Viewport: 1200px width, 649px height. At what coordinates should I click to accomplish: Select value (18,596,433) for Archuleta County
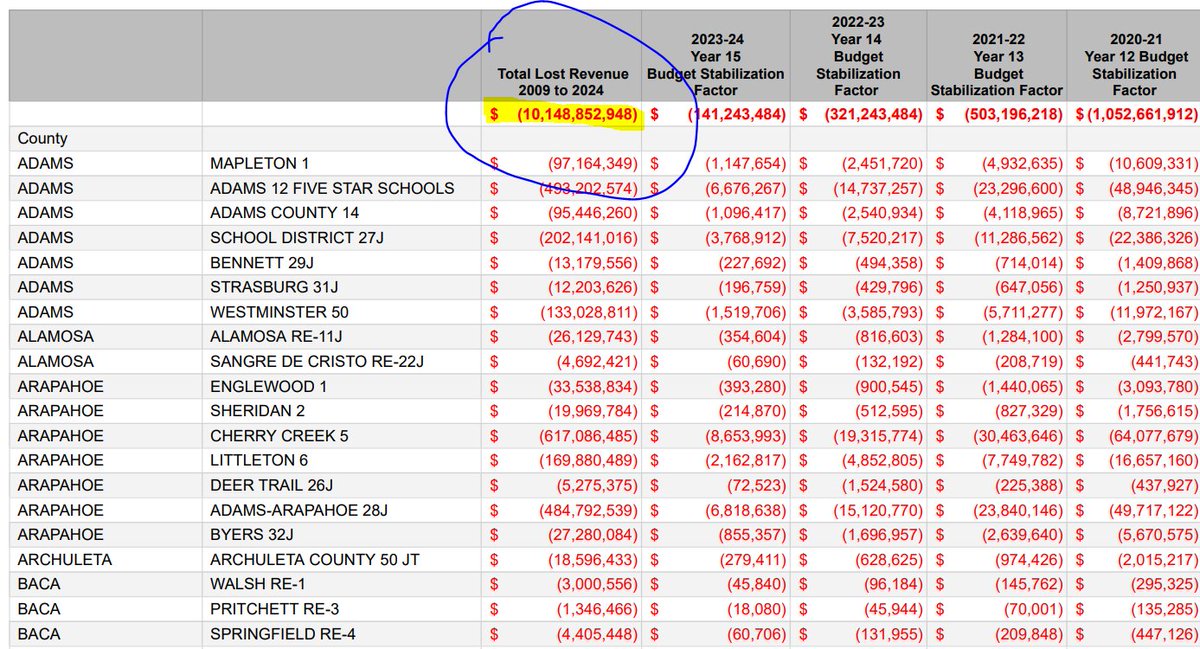pyautogui.click(x=592, y=559)
